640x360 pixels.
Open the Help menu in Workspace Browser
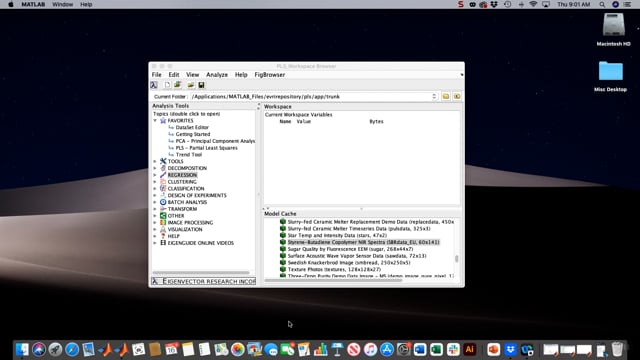coord(241,75)
